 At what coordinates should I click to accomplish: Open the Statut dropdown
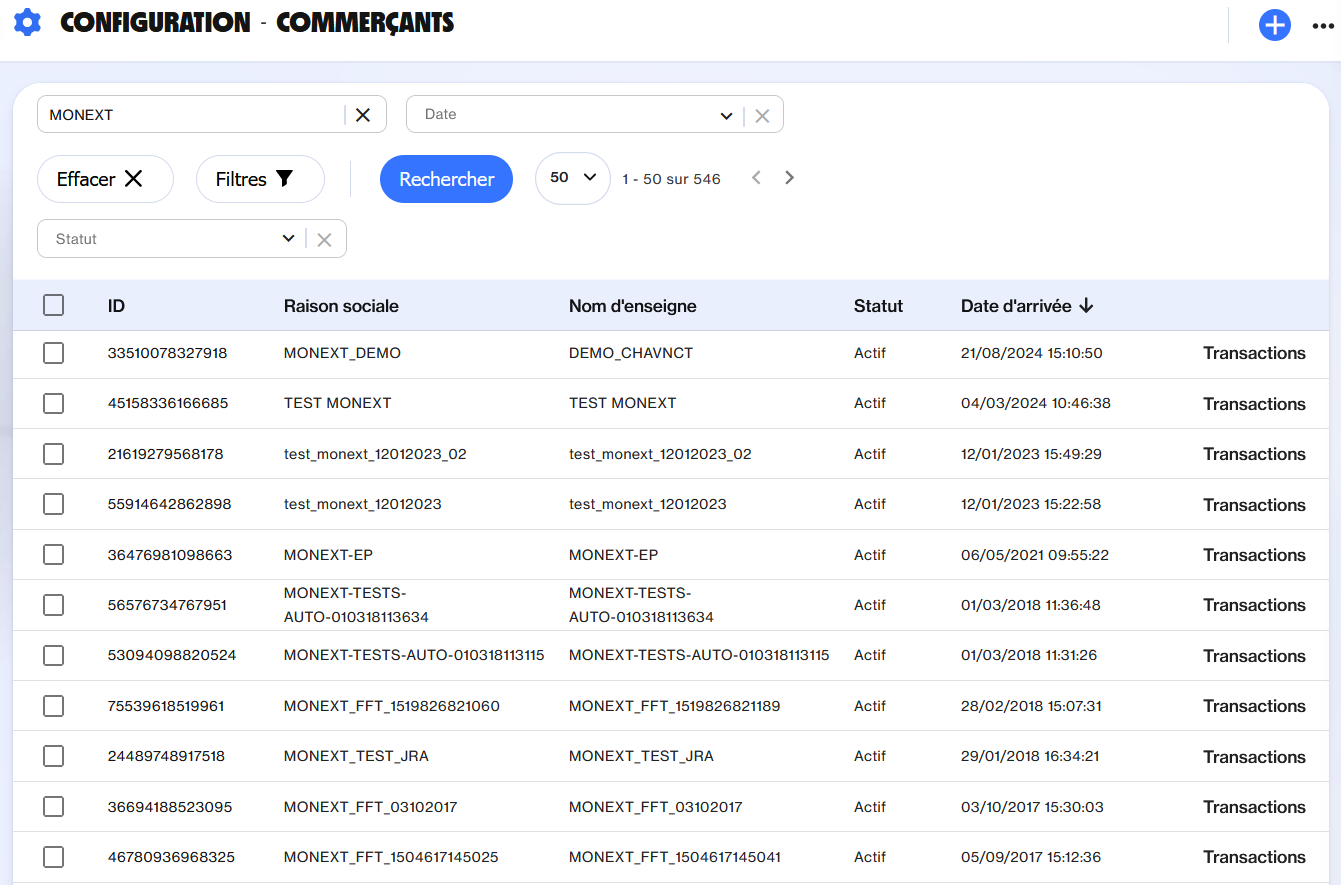[x=288, y=239]
